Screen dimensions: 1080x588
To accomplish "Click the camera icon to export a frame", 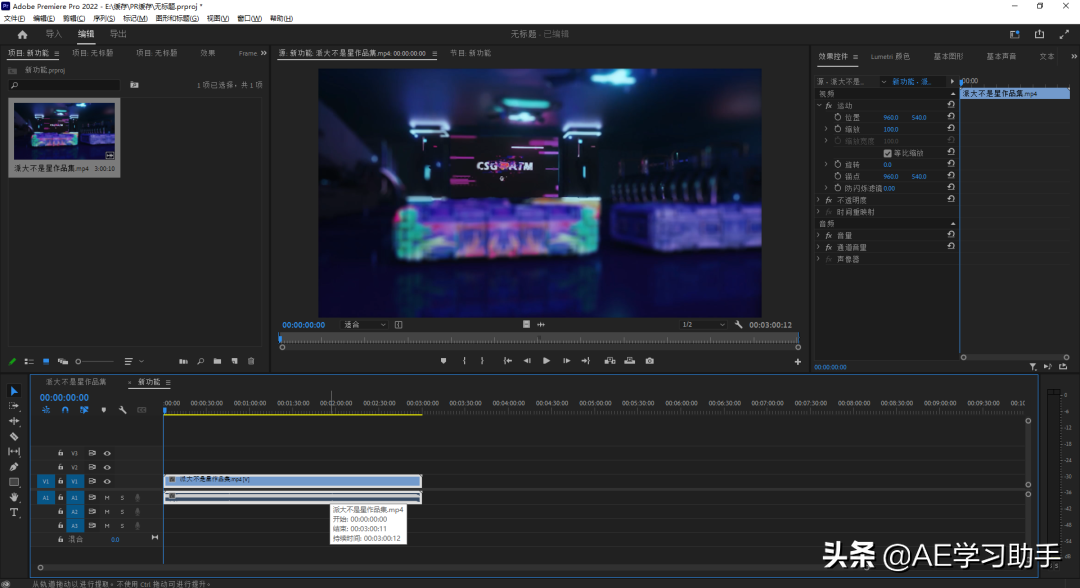I will coord(650,361).
